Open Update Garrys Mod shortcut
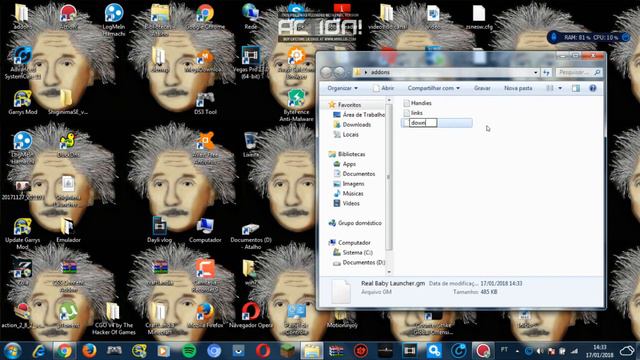The height and width of the screenshot is (360, 640). [22, 233]
